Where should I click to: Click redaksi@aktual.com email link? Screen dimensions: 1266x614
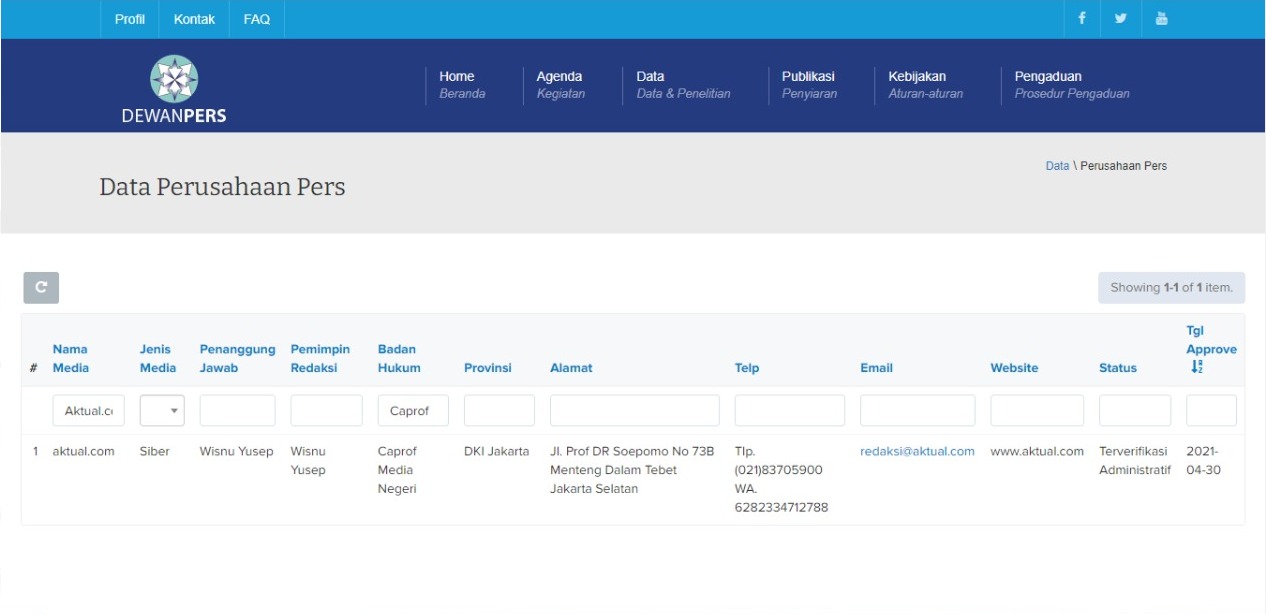[x=917, y=451]
